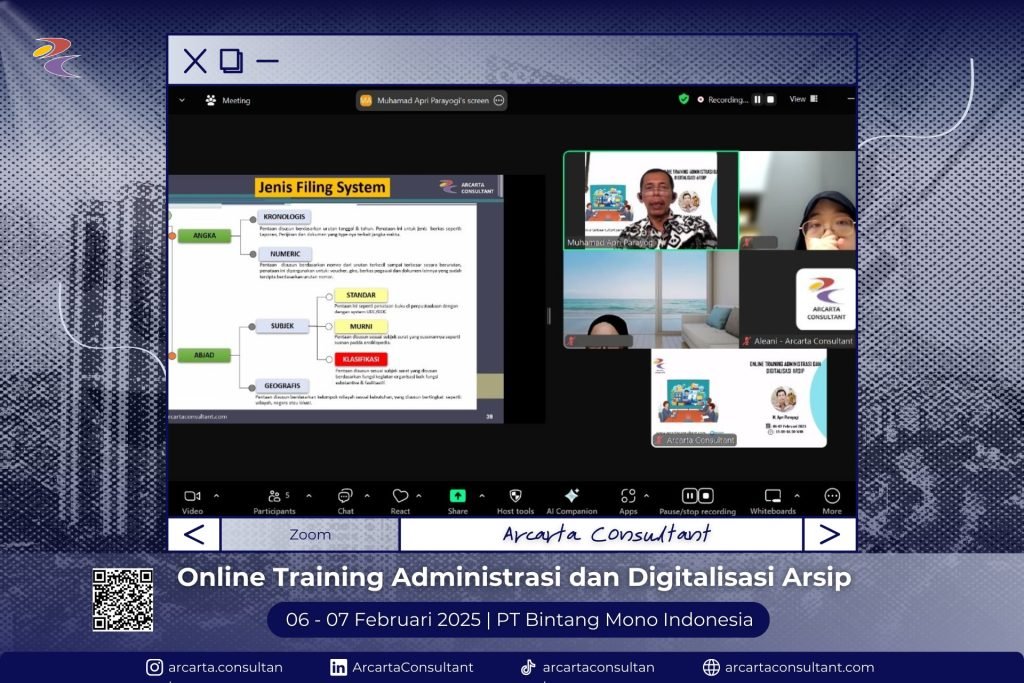Click Pause/stop recording in bottom toolbar

(x=697, y=496)
